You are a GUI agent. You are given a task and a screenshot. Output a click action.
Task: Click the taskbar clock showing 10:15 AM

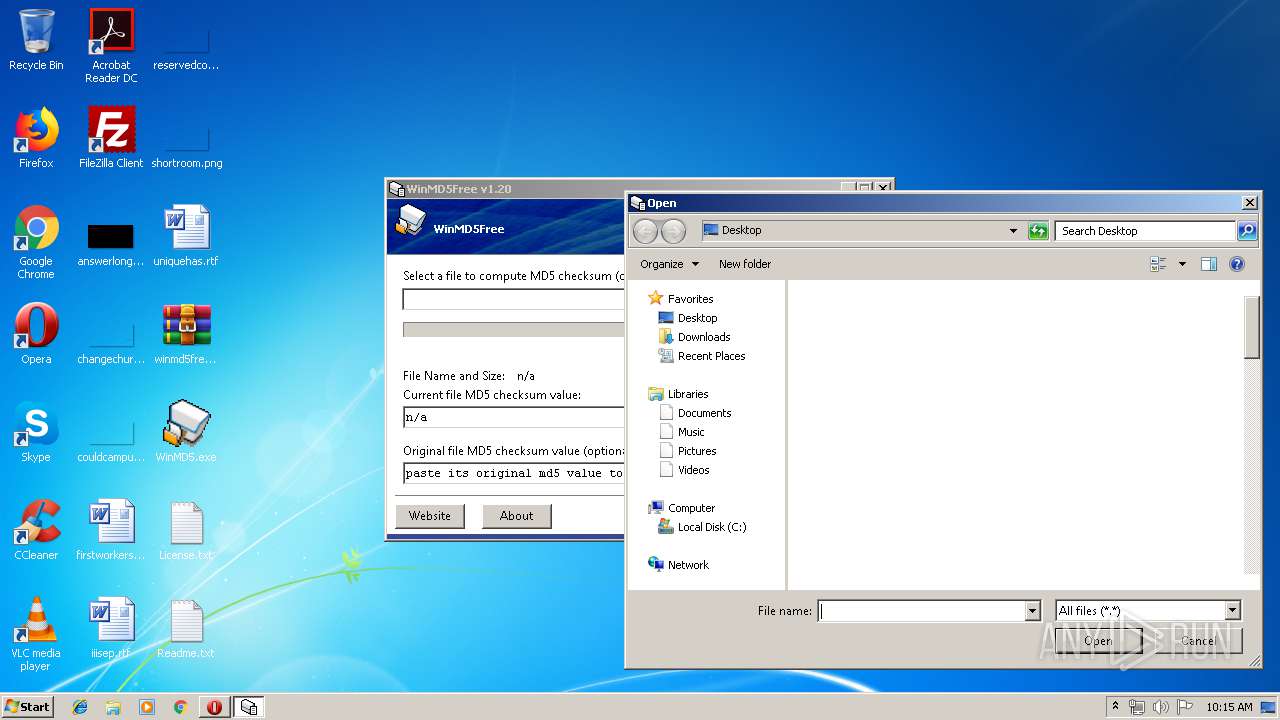click(x=1229, y=707)
